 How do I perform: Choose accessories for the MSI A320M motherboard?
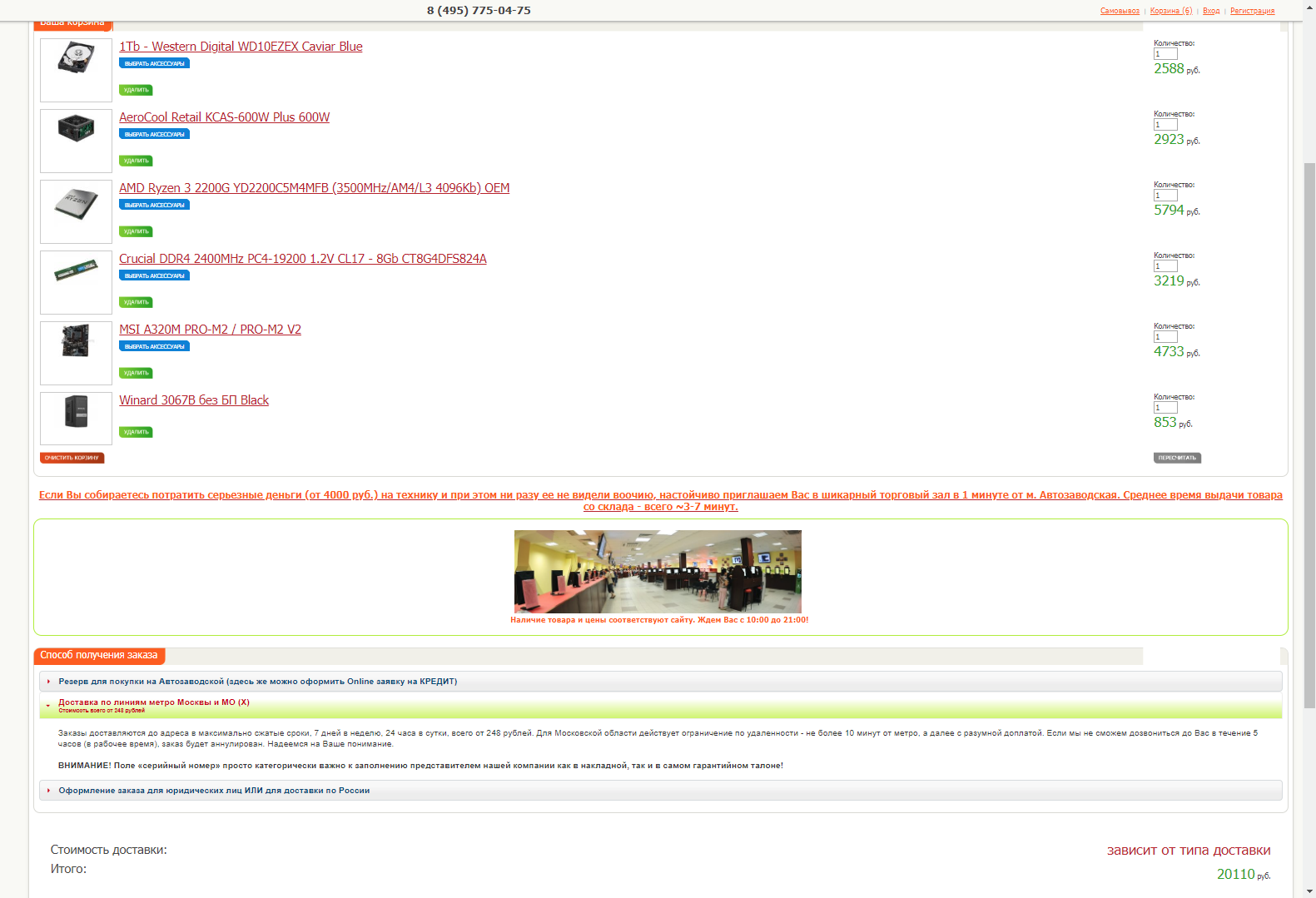coord(154,346)
